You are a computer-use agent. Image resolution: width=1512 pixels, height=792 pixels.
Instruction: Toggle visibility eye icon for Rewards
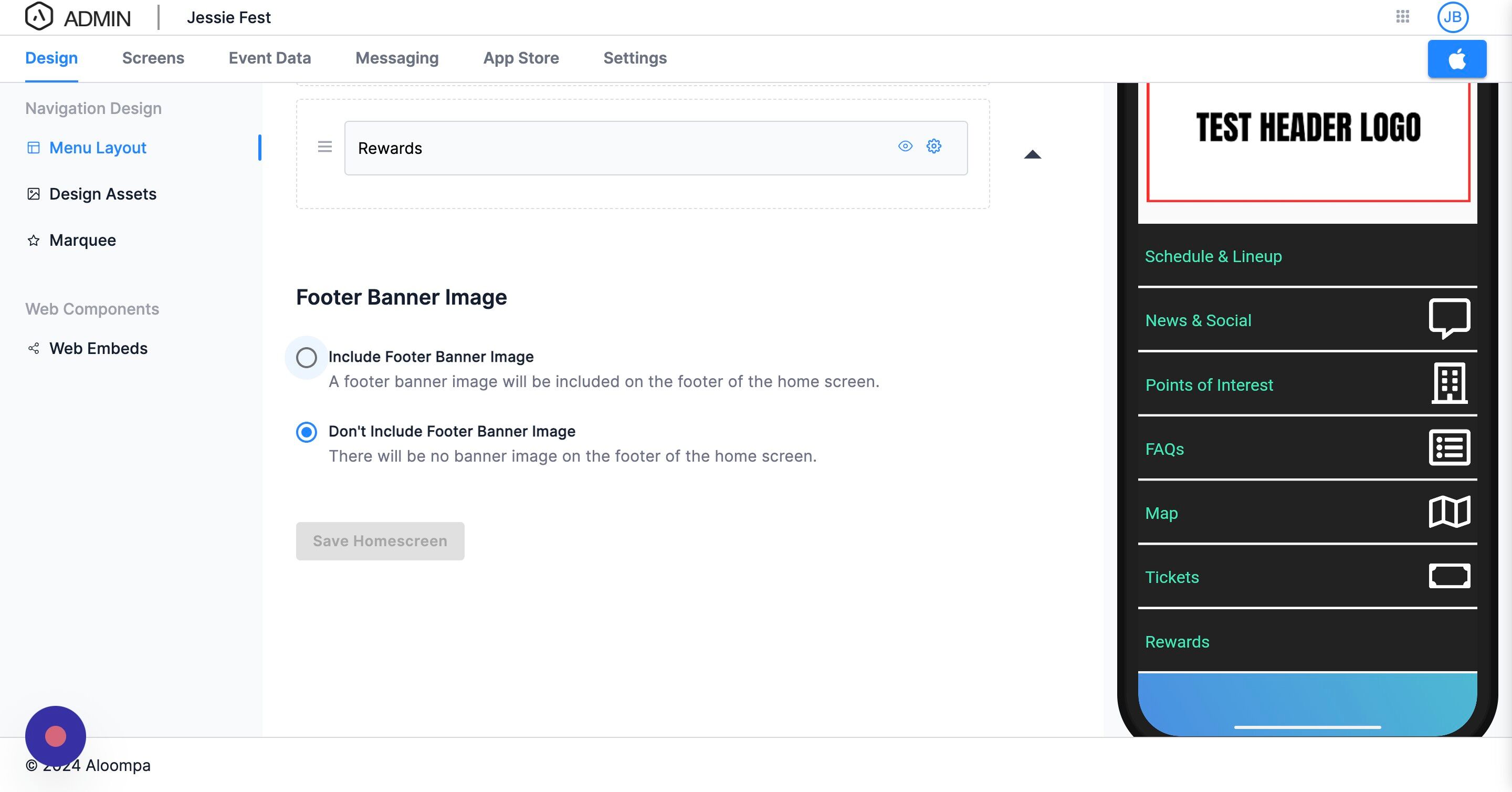tap(905, 146)
